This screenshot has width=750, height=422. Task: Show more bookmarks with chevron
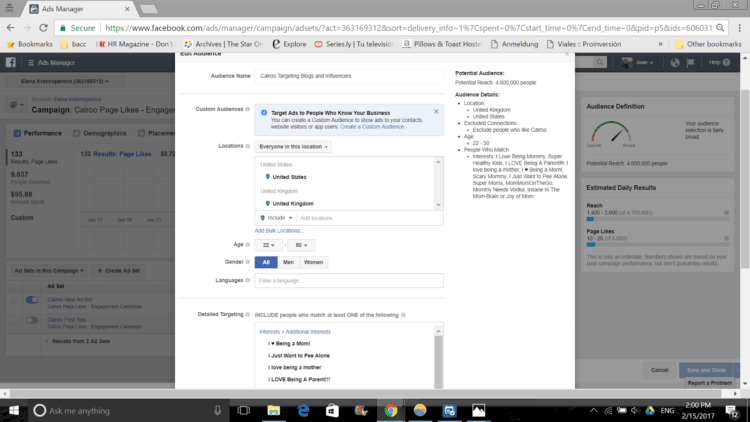pos(661,44)
